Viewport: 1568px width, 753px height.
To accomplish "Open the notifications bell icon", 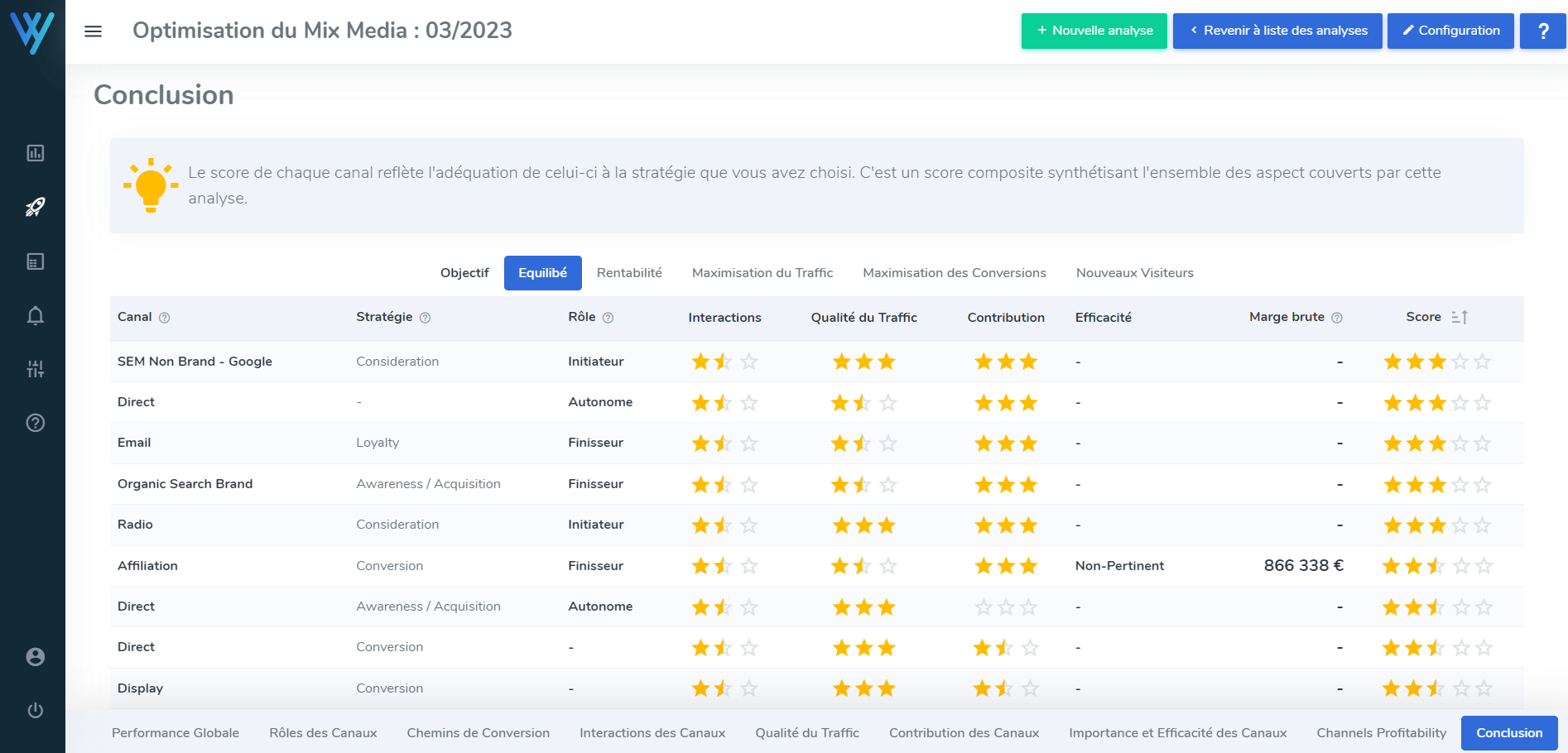I will pyautogui.click(x=35, y=315).
